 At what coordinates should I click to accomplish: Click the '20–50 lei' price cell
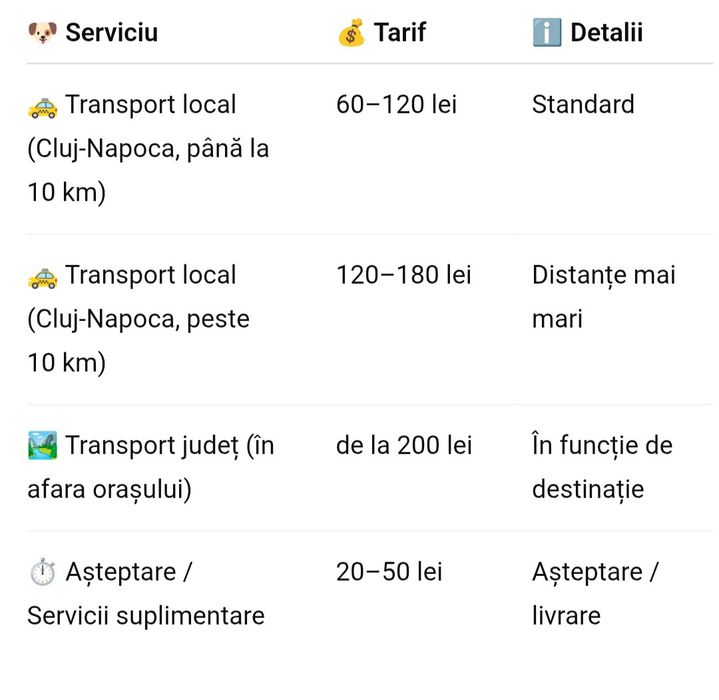(389, 573)
